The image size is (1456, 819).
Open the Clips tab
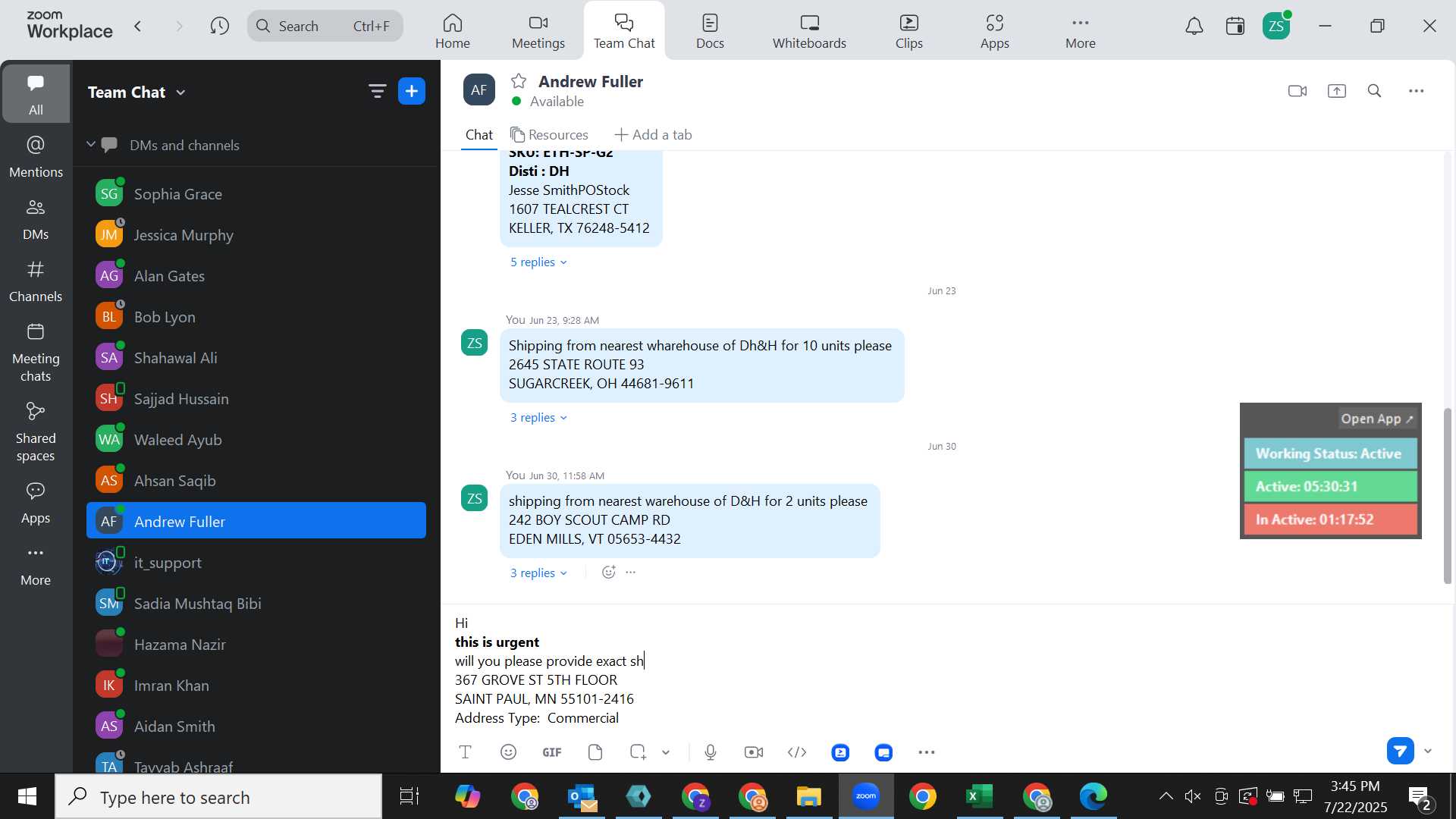tap(908, 31)
